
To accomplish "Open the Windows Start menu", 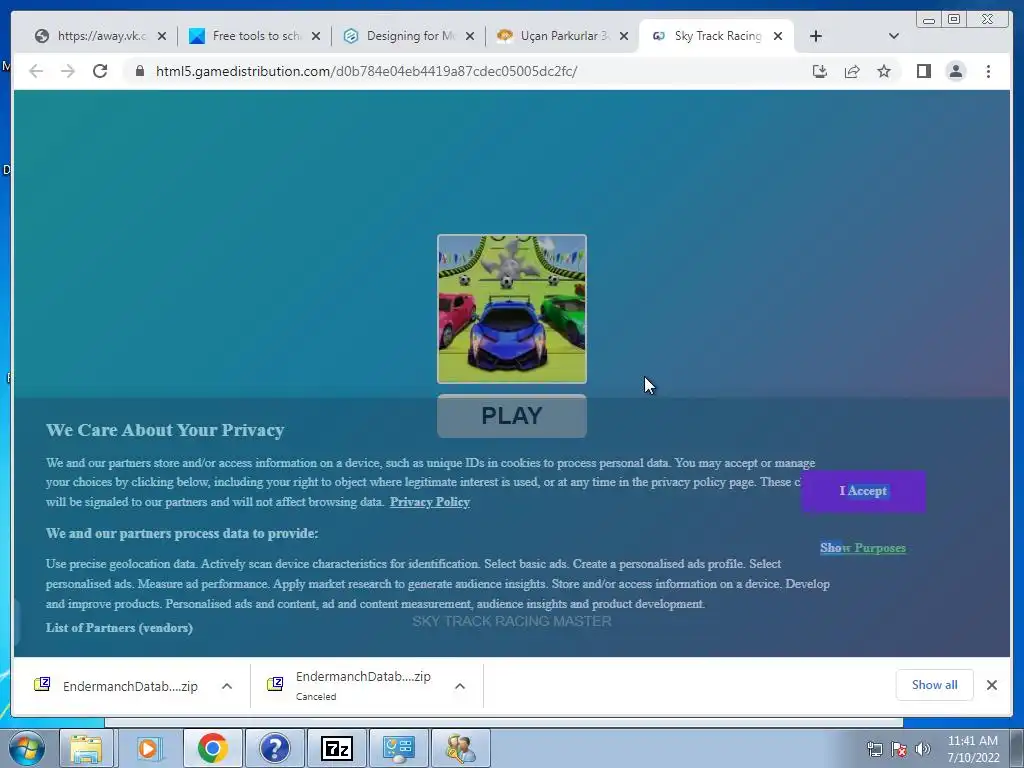I will [27, 748].
